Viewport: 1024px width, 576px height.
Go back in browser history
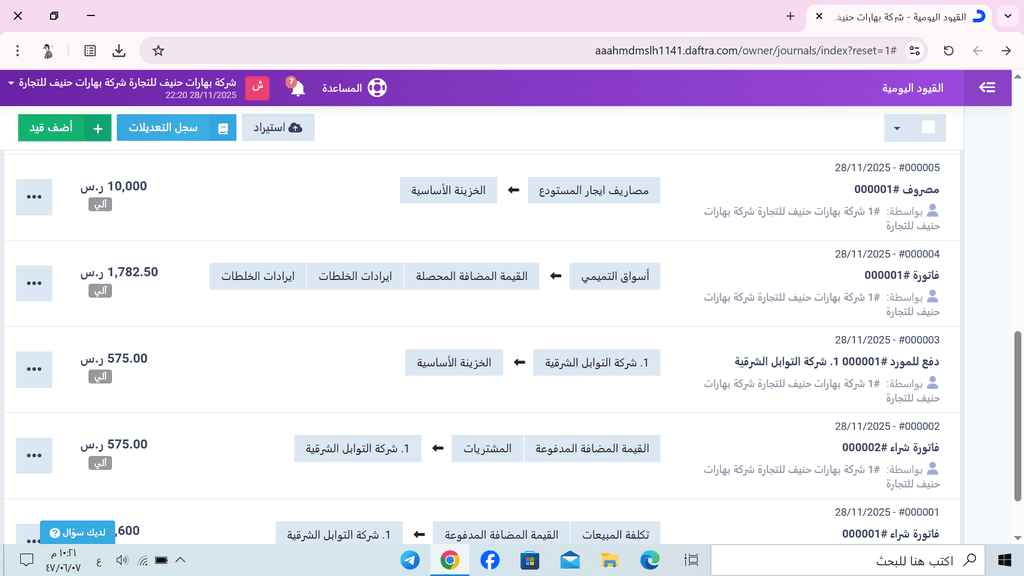tap(977, 50)
